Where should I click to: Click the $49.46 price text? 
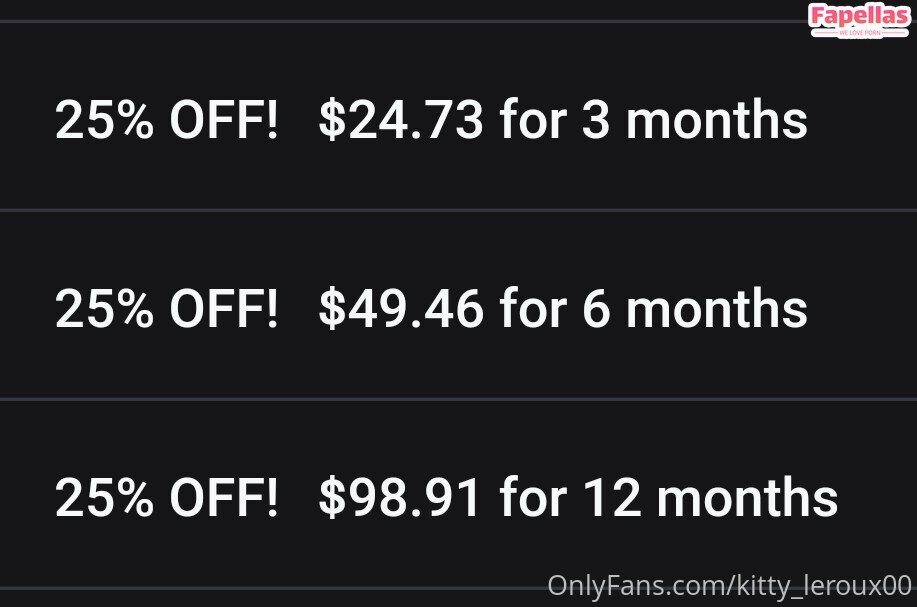point(400,310)
